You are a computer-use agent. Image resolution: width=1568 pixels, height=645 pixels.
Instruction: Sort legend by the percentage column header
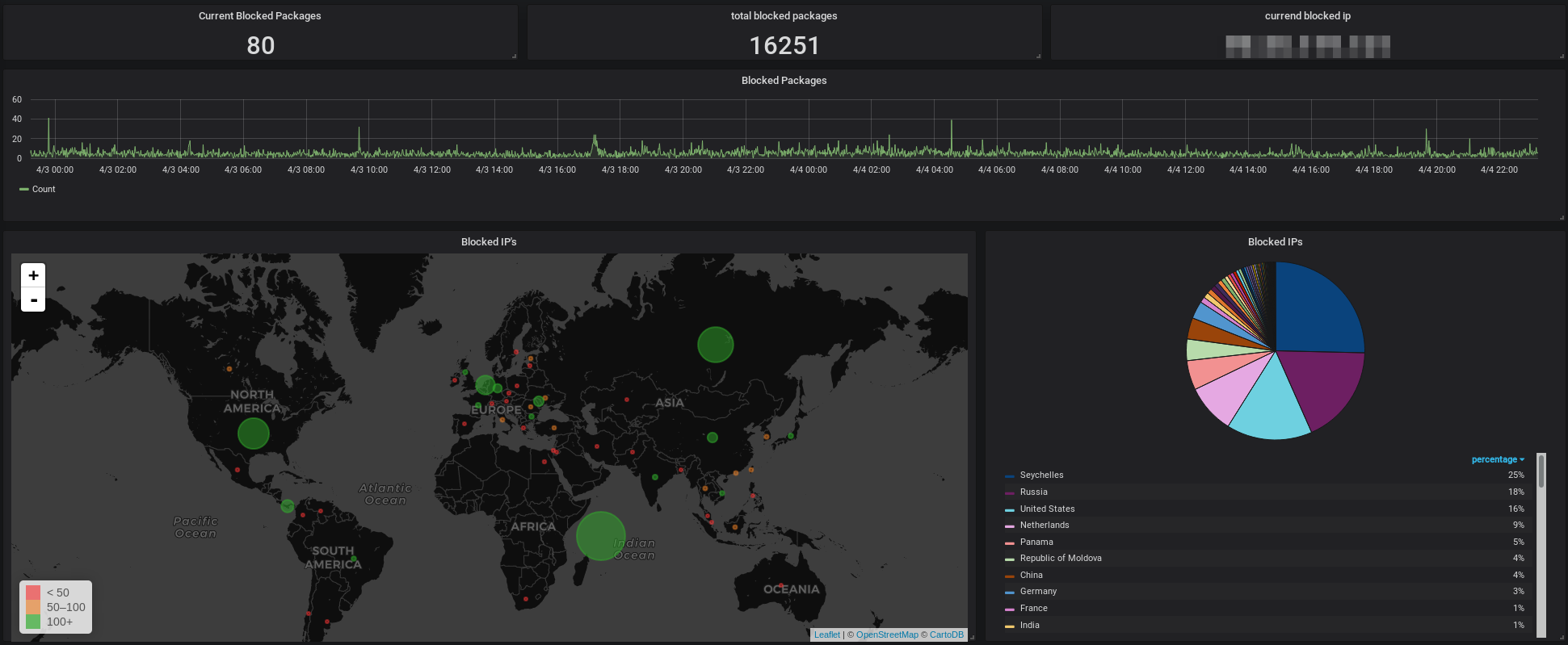point(1497,459)
